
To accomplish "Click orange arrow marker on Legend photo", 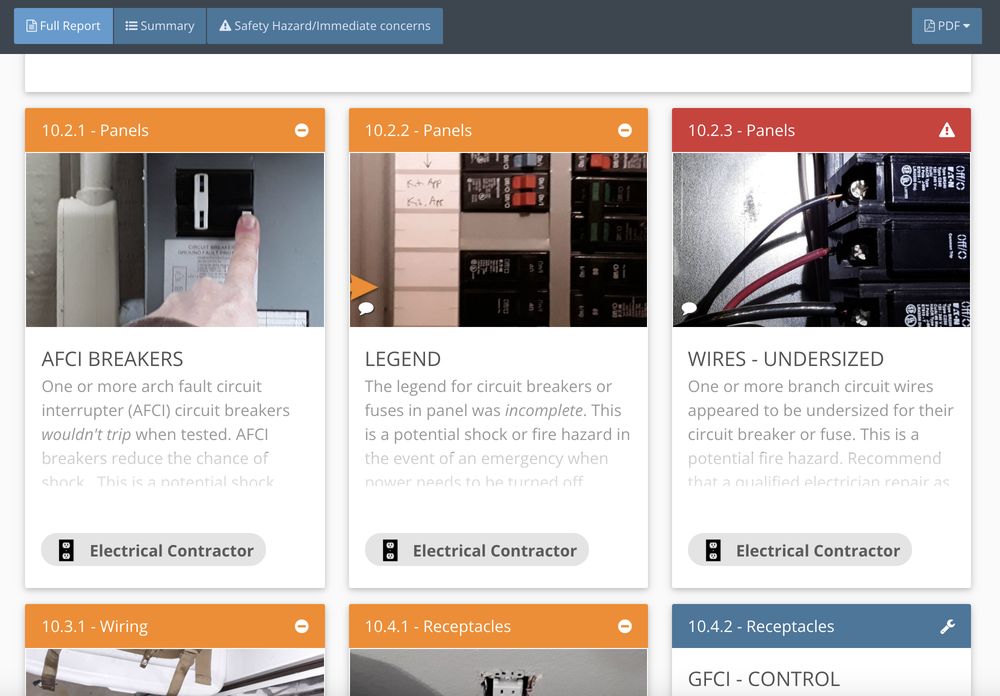I will (x=362, y=288).
